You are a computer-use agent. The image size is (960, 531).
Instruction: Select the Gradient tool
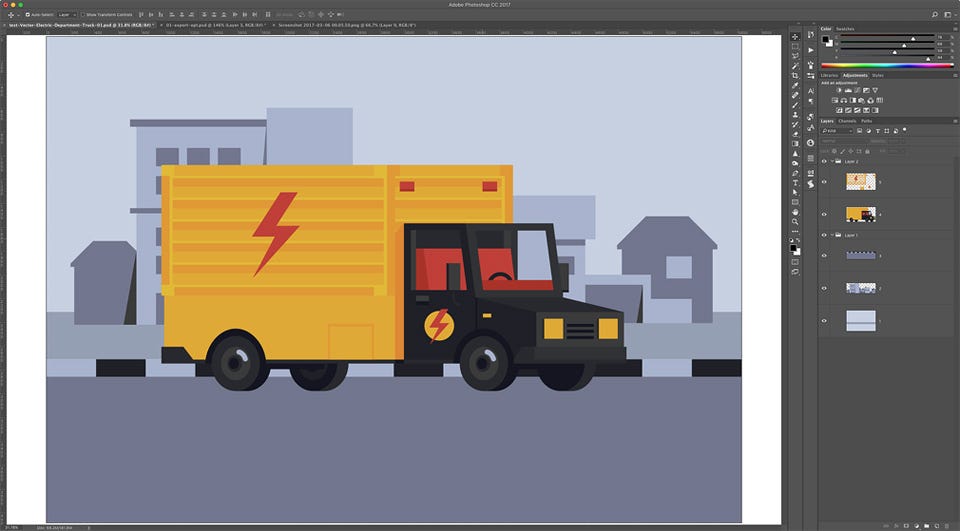[x=795, y=144]
